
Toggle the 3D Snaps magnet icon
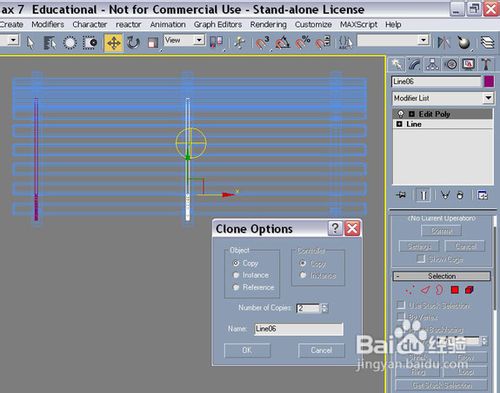click(262, 43)
